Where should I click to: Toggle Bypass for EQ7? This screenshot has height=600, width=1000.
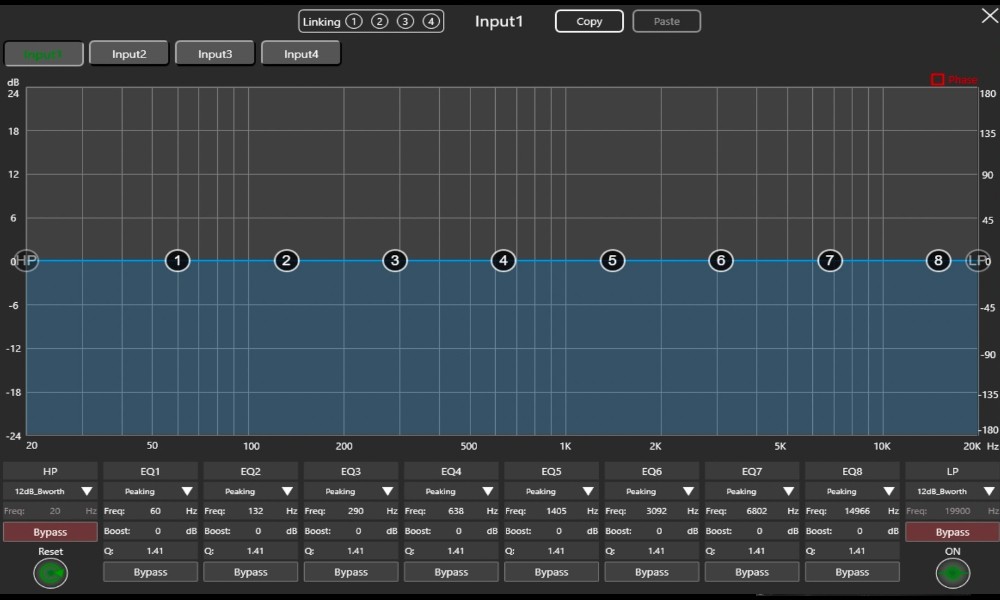752,572
